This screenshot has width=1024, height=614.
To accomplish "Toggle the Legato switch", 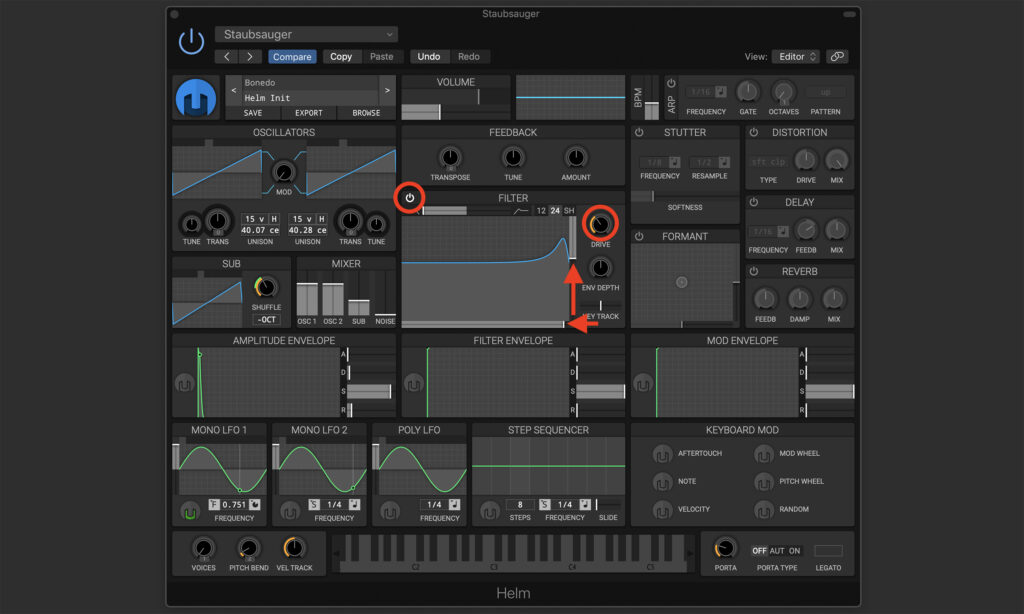I will click(x=828, y=551).
